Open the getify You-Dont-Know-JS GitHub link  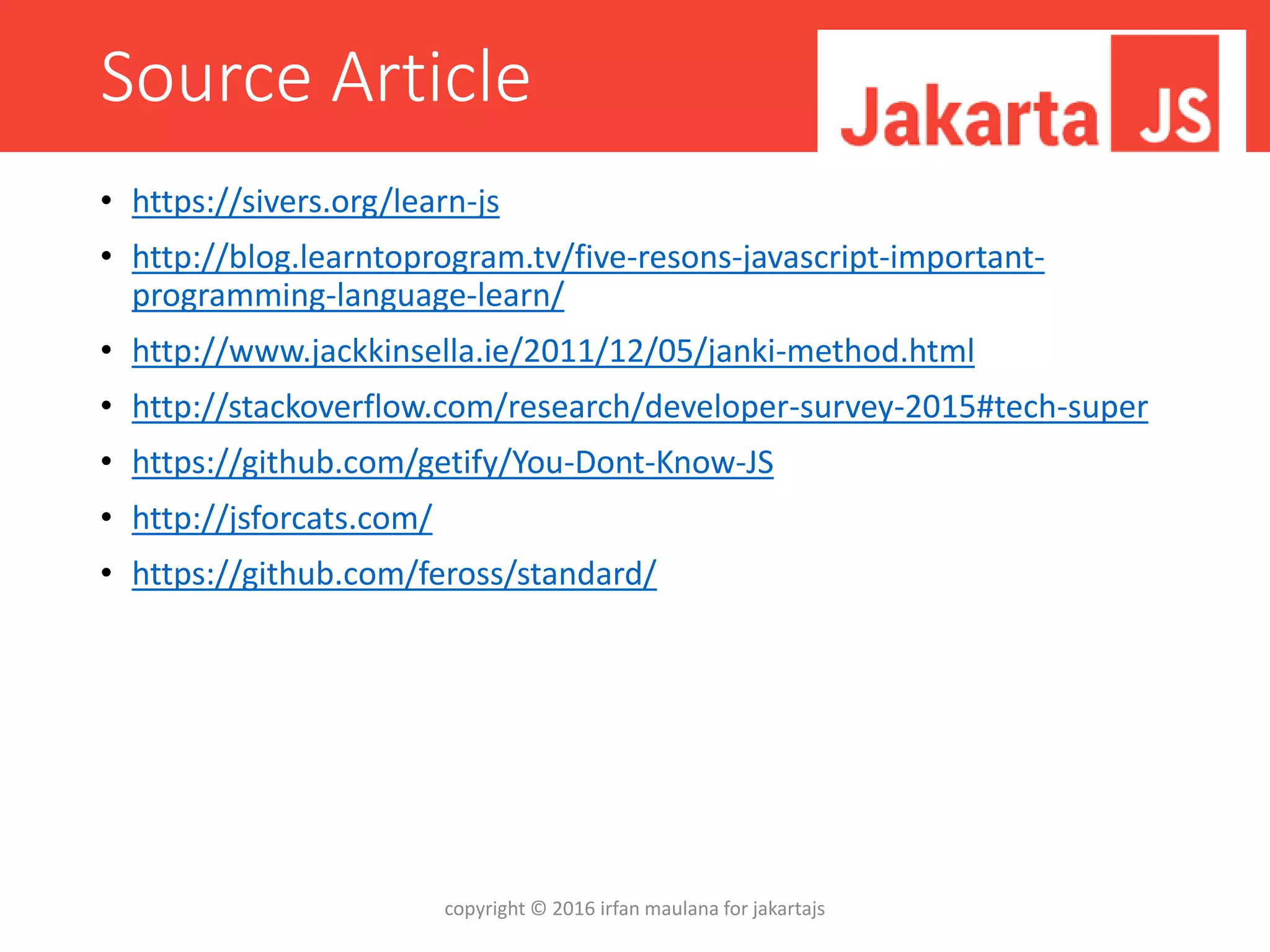click(452, 462)
